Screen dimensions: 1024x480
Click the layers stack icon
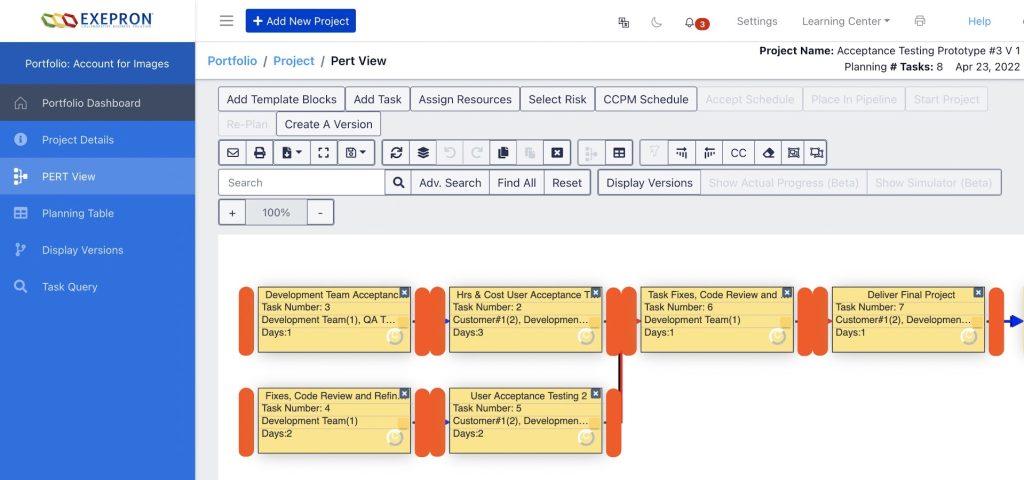(423, 153)
